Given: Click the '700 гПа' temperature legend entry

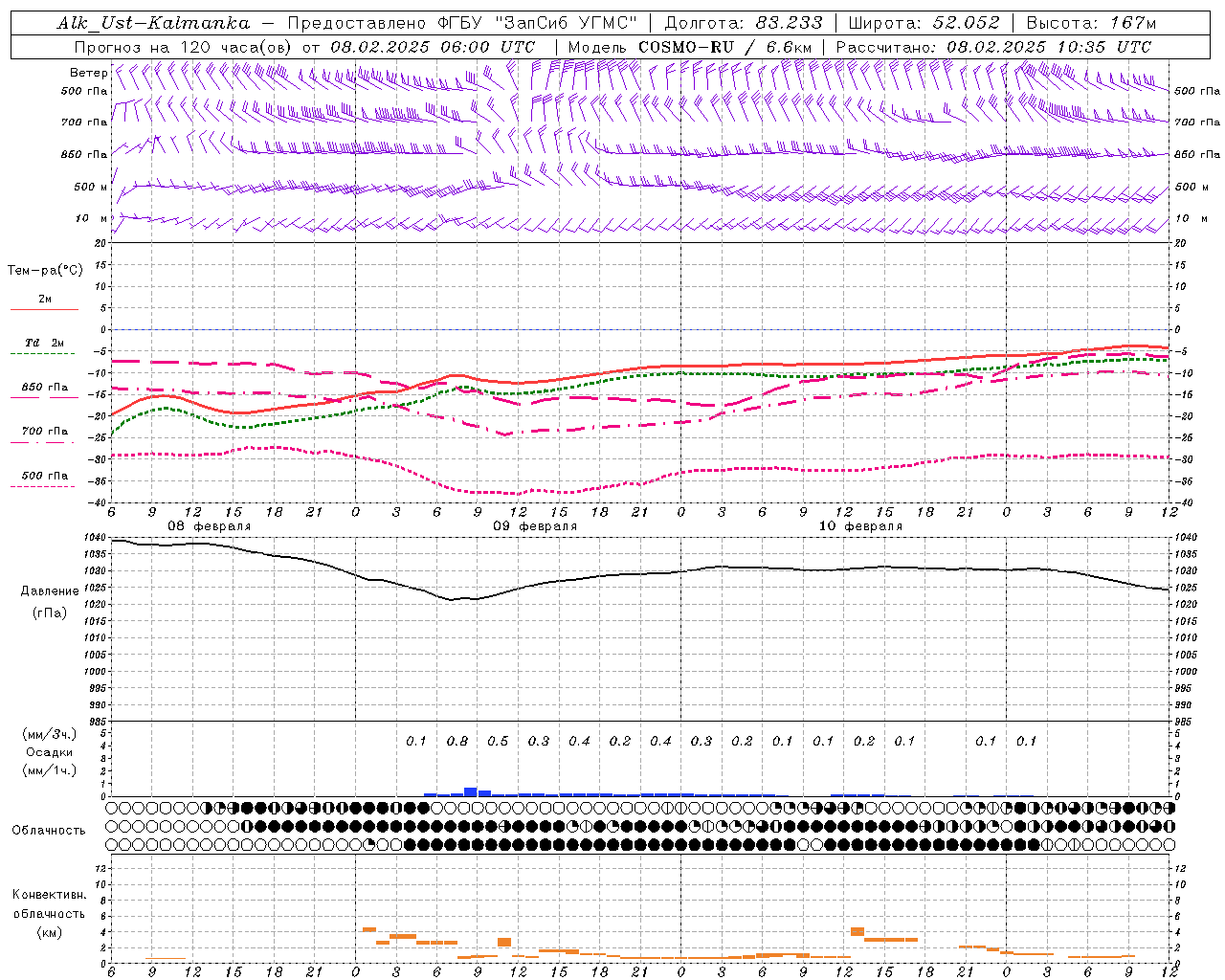Looking at the screenshot, I should click(x=45, y=432).
